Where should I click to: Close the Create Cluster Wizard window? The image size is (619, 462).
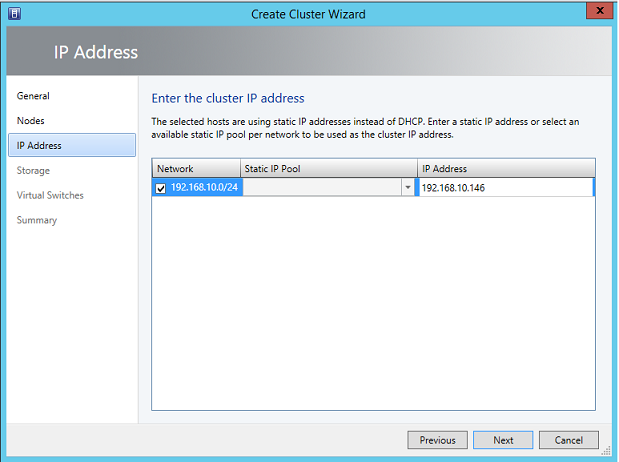(598, 11)
